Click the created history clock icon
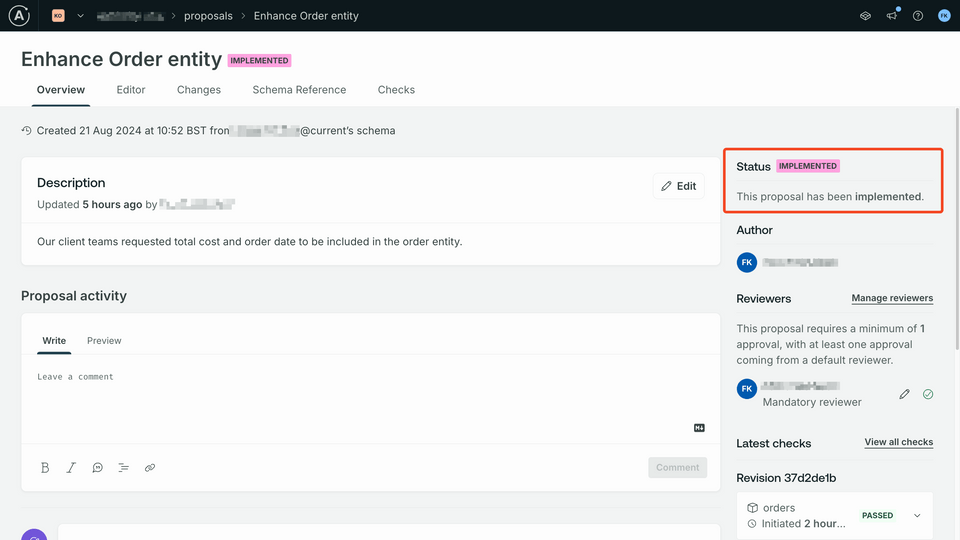The image size is (960, 540). pos(26,130)
